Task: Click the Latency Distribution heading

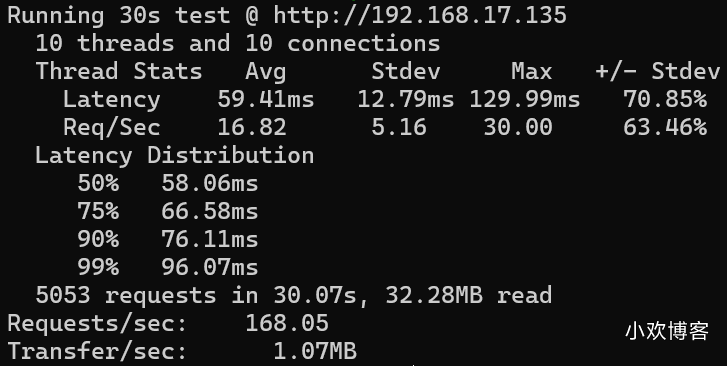Action: click(x=175, y=155)
